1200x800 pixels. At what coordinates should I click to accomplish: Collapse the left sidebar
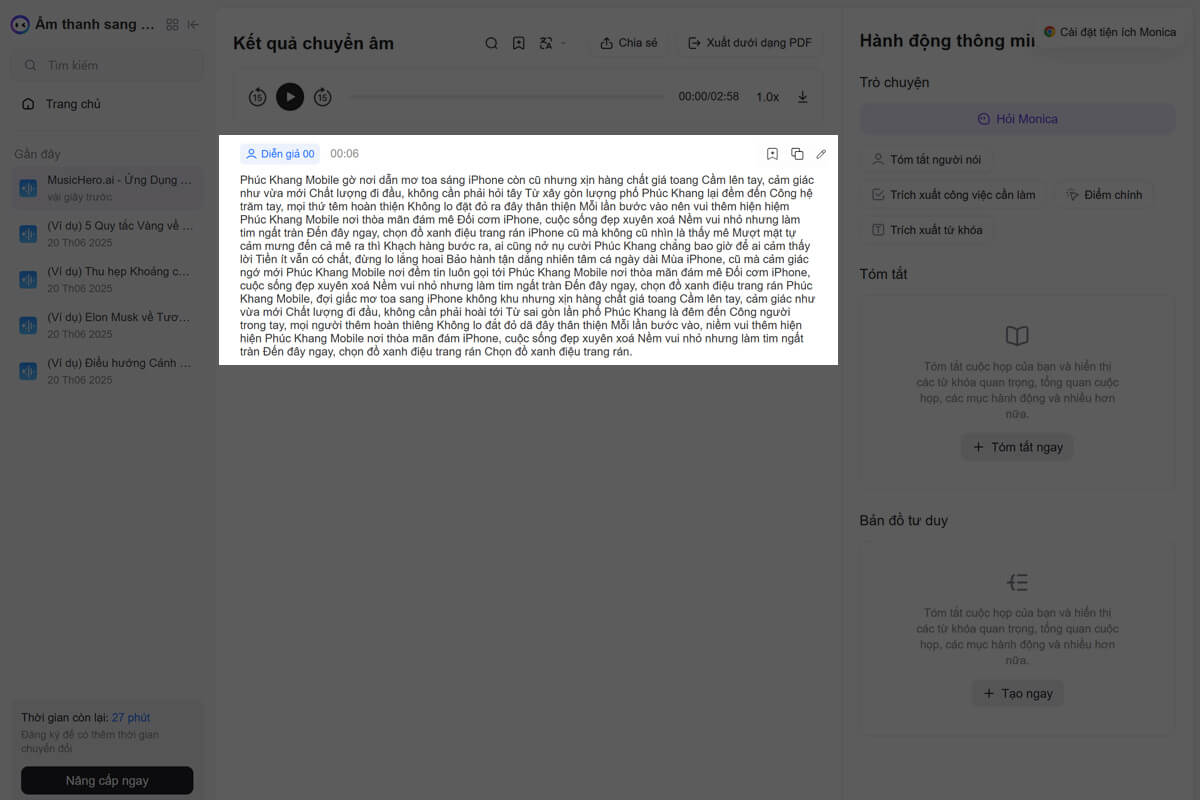tap(193, 25)
